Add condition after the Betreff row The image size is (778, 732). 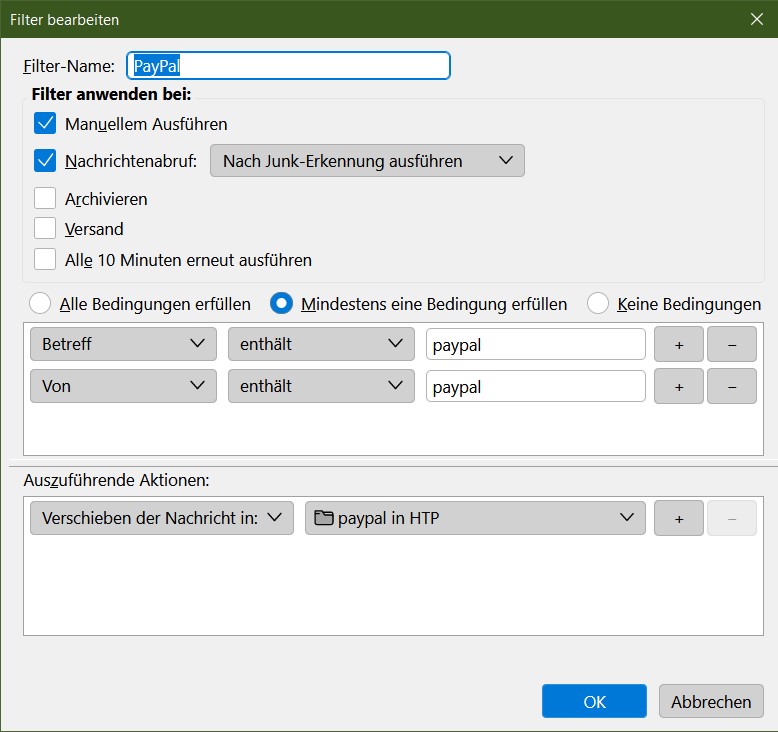point(679,344)
